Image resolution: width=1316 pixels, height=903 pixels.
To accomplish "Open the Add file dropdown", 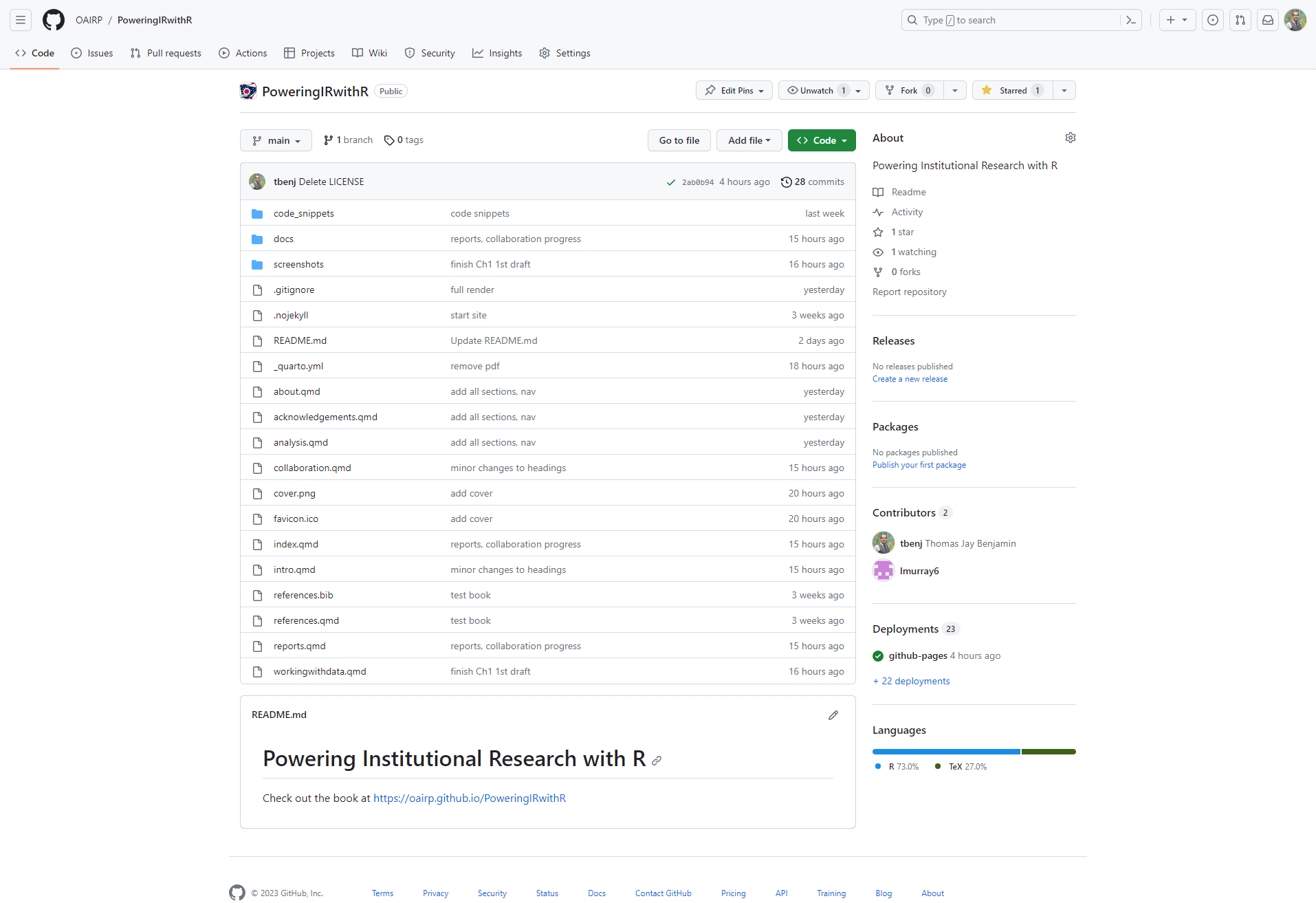I will [749, 140].
